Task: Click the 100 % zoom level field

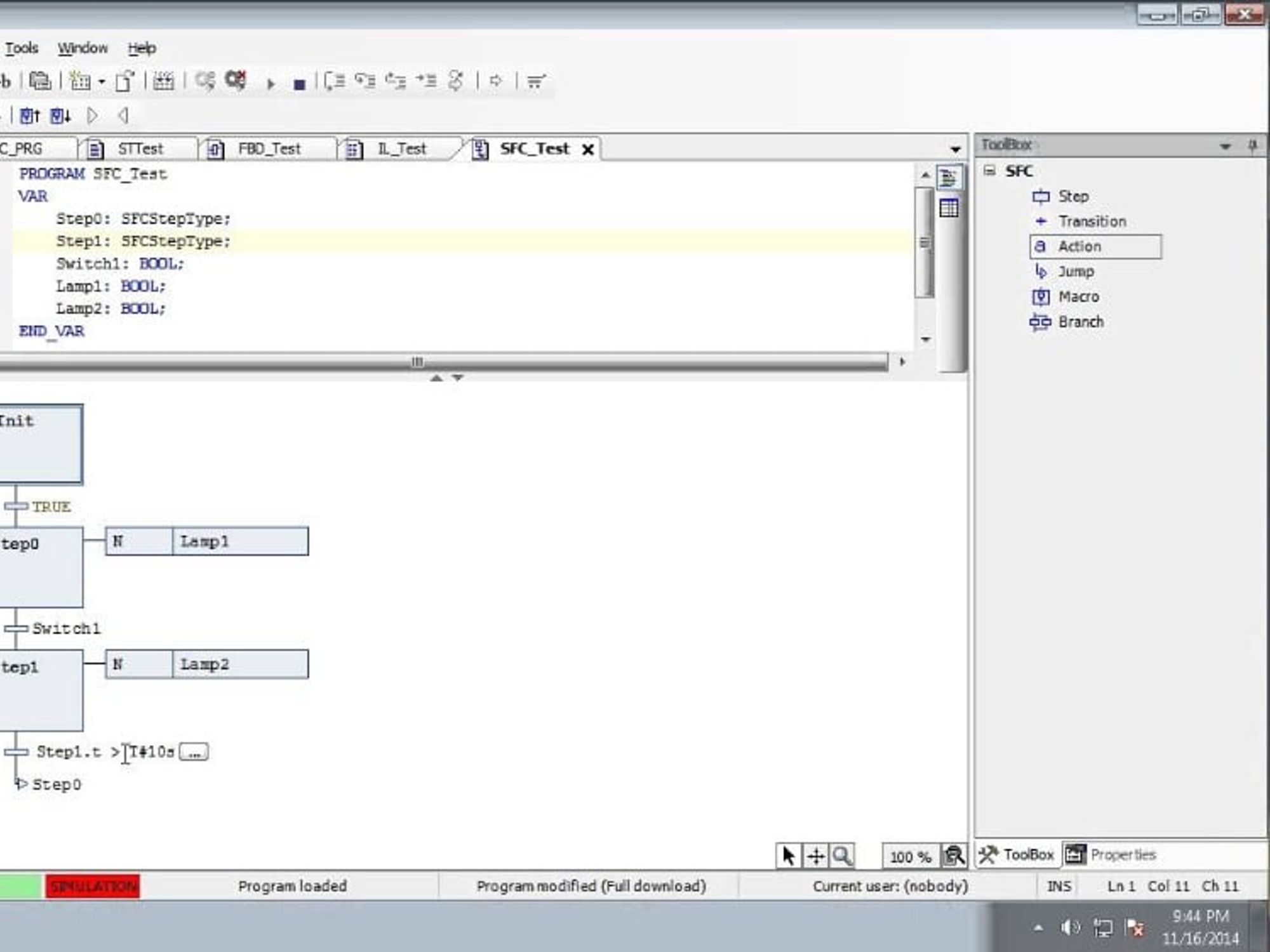Action: pyautogui.click(x=910, y=857)
